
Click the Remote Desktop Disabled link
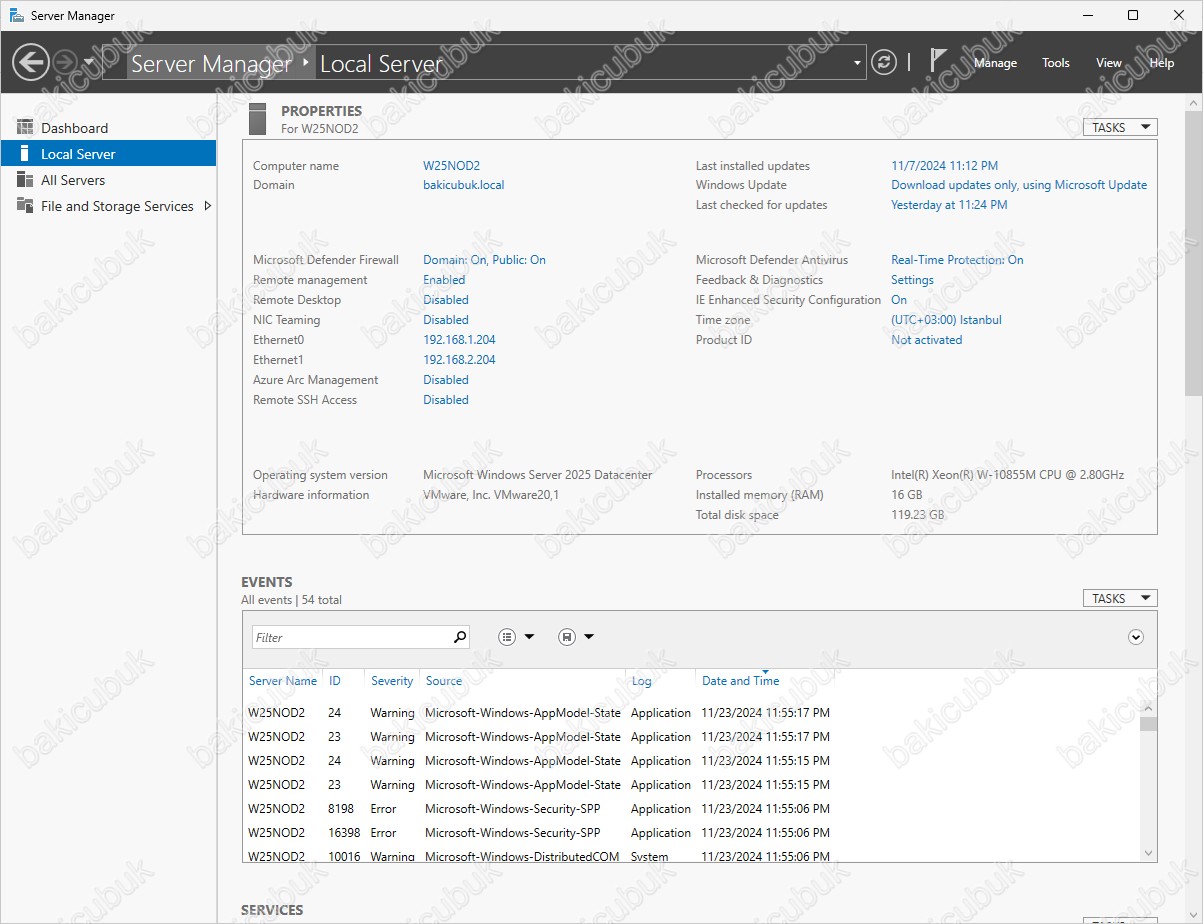coord(446,300)
